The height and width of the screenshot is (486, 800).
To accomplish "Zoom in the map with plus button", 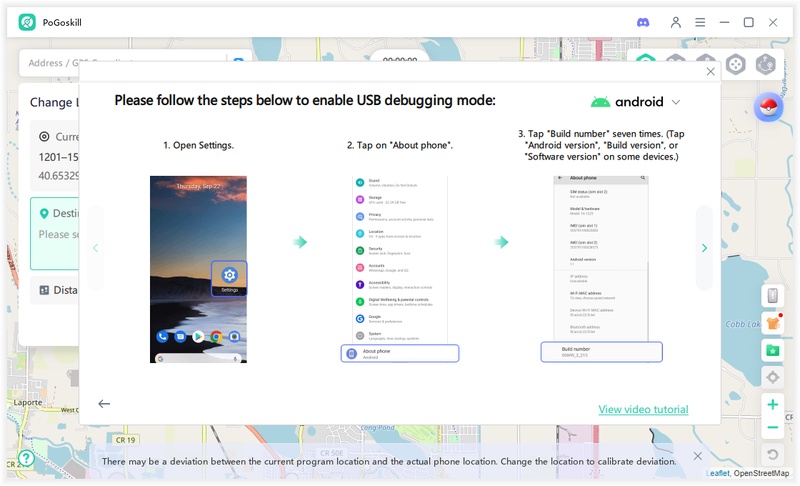I will 772,404.
